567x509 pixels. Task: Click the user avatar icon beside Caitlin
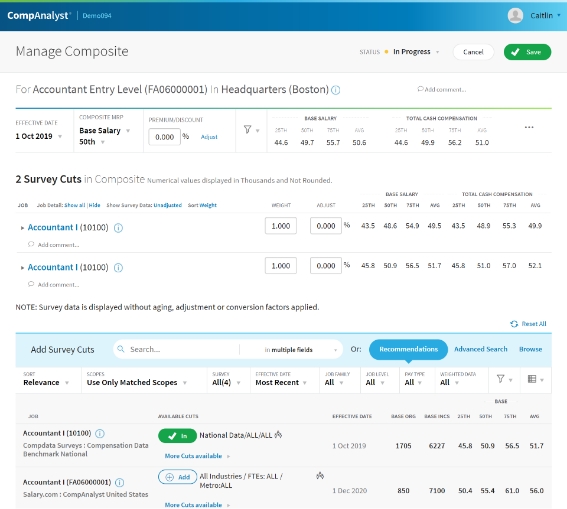(515, 16)
